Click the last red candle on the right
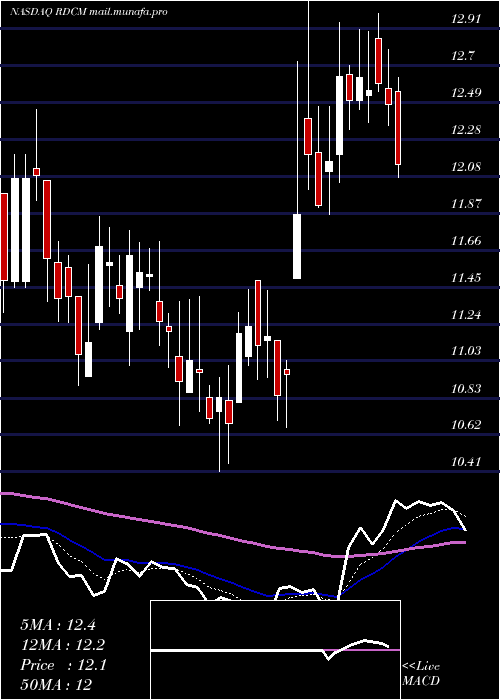This screenshot has height=700, width=500. point(398,128)
